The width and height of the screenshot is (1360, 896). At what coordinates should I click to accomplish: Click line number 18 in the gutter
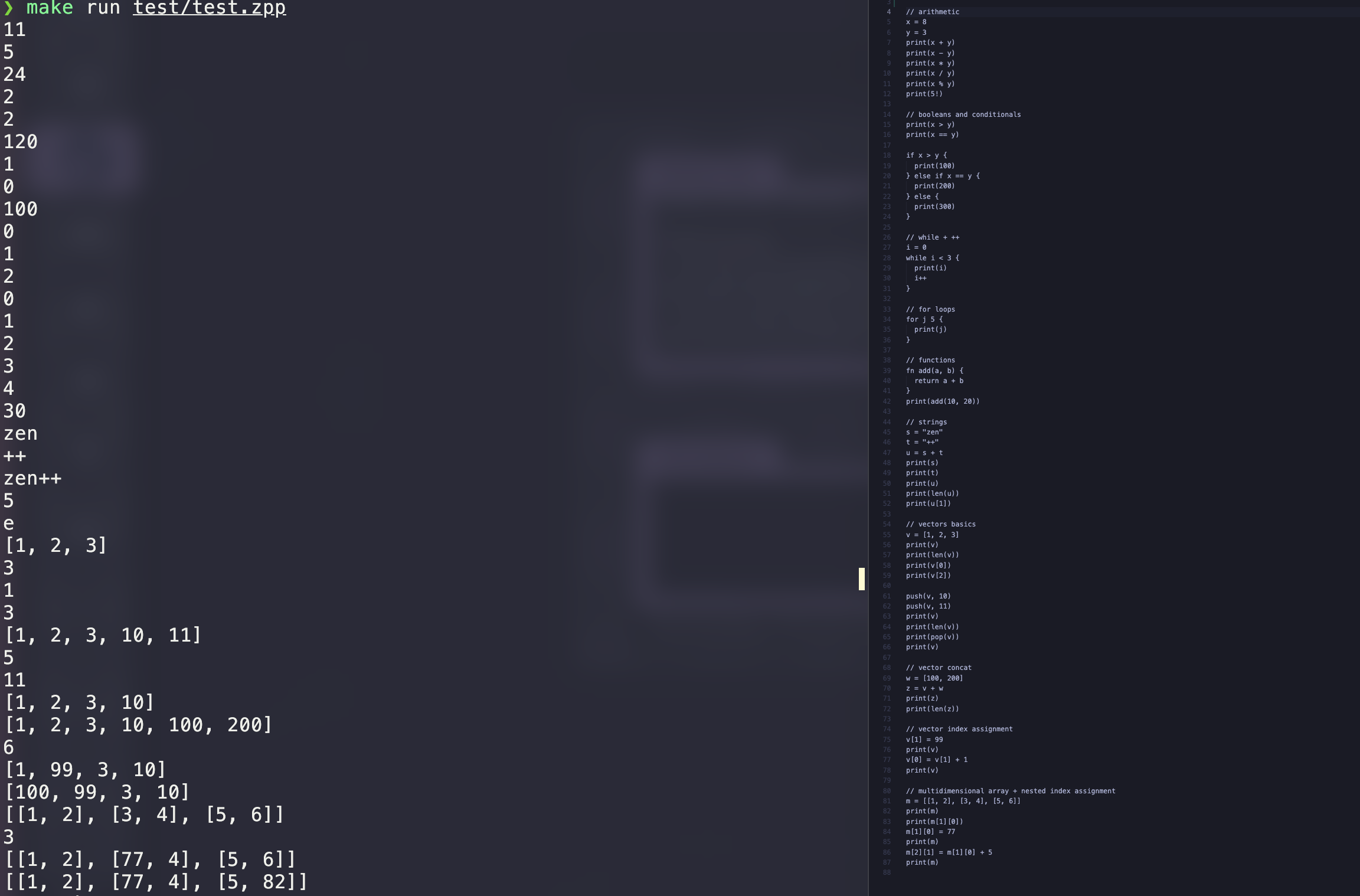click(887, 155)
